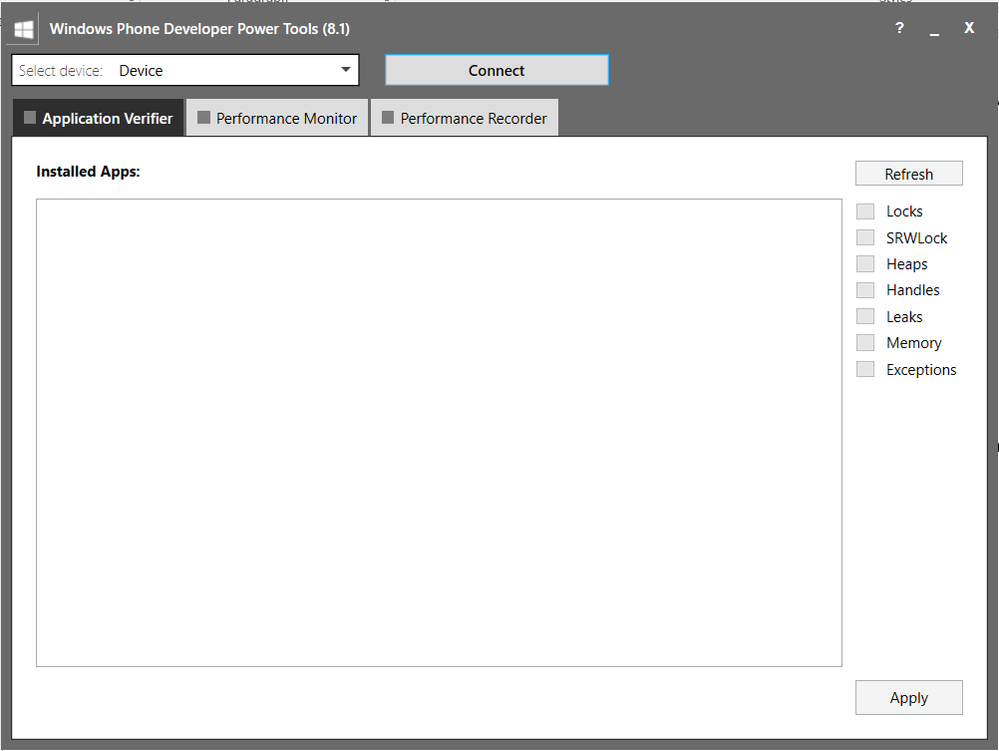
Task: Enable the SRWLock checkbox
Action: coord(865,238)
